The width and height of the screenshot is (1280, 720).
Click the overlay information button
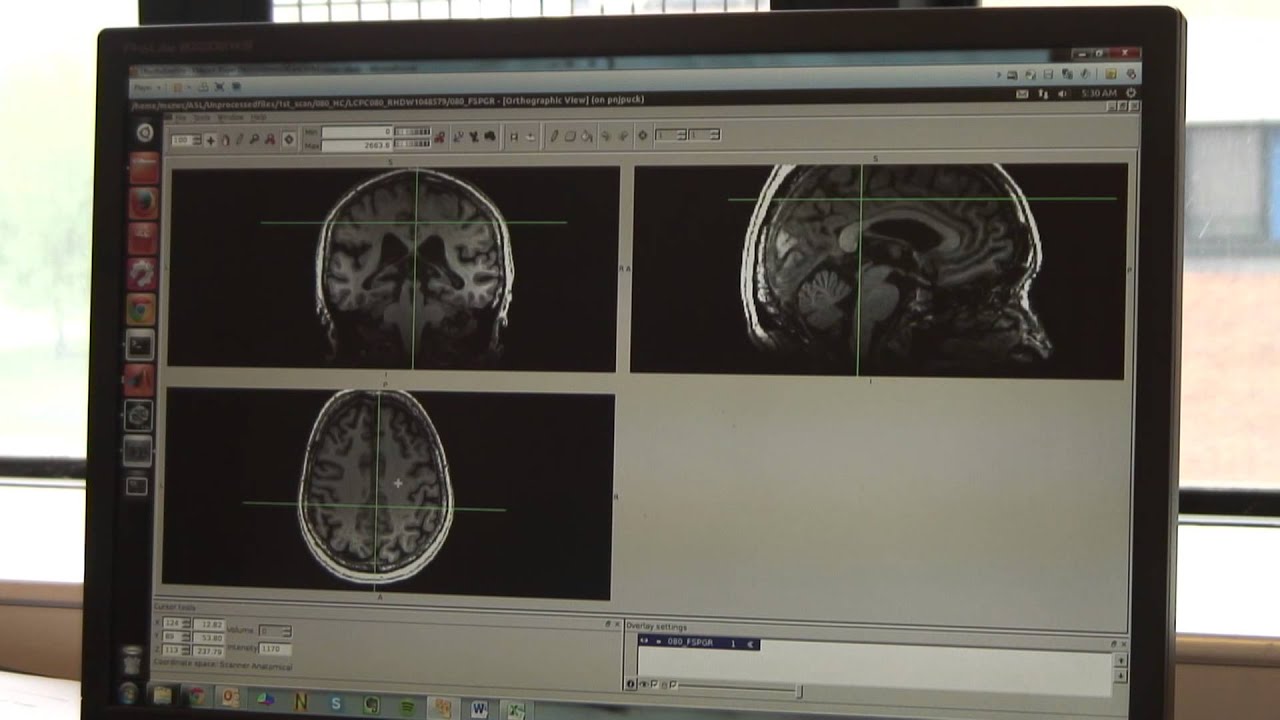pyautogui.click(x=630, y=684)
